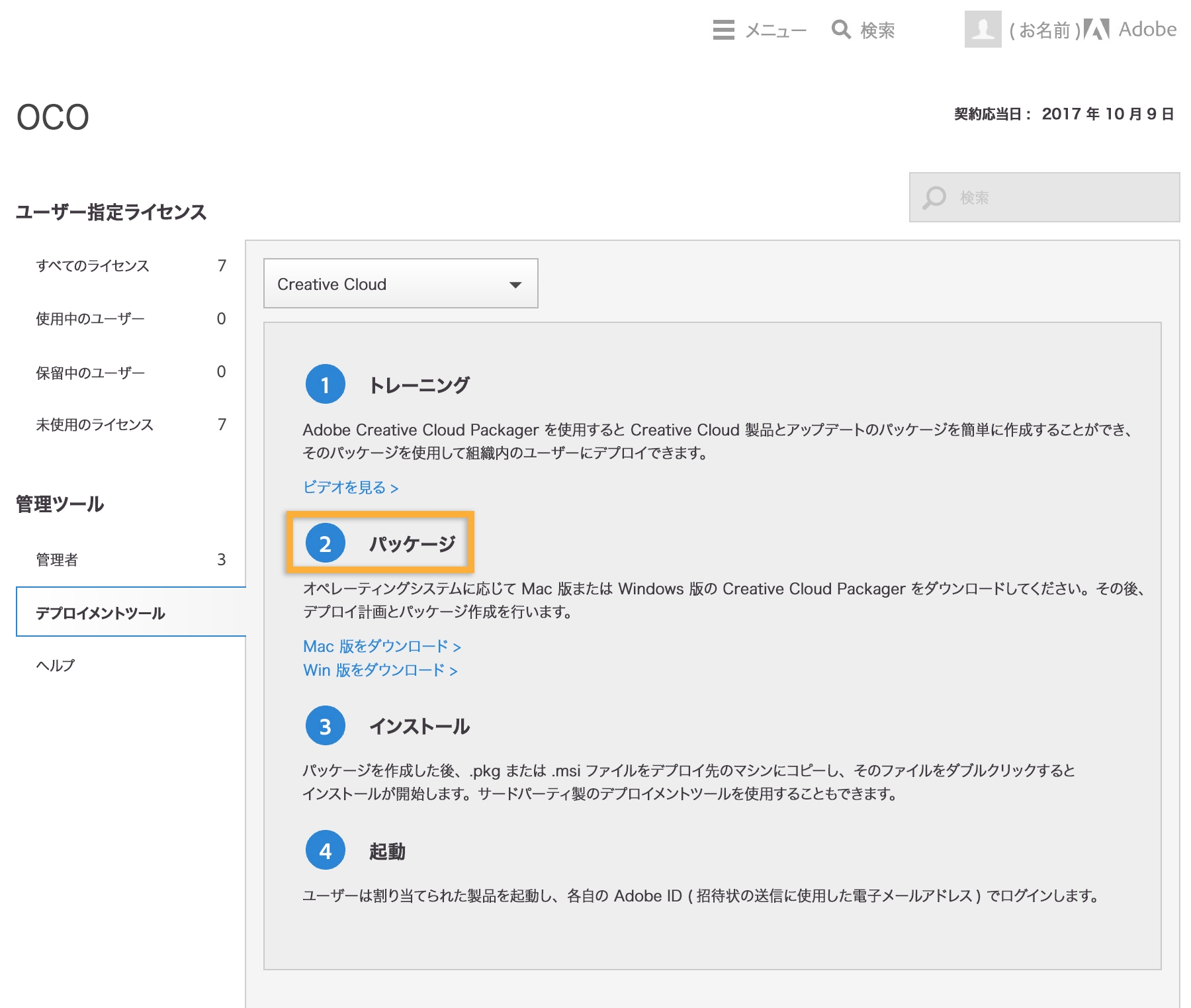Click the step 4 circle icon
This screenshot has height=1008, width=1191.
325,850
